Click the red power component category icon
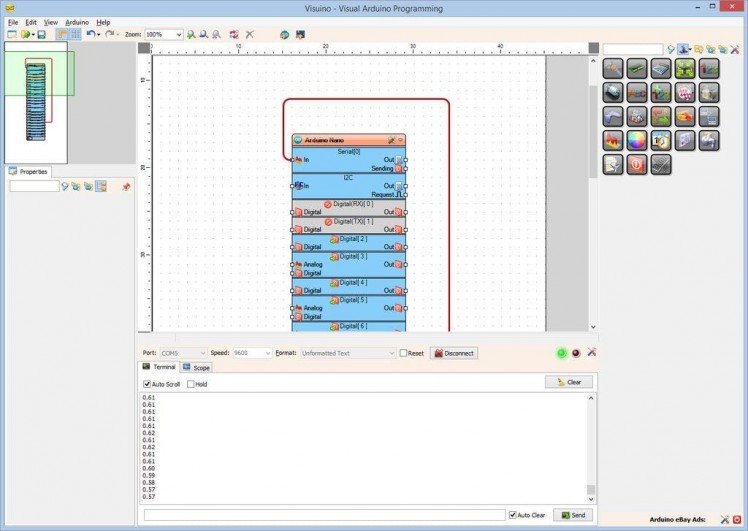This screenshot has height=531, width=748. (x=636, y=165)
